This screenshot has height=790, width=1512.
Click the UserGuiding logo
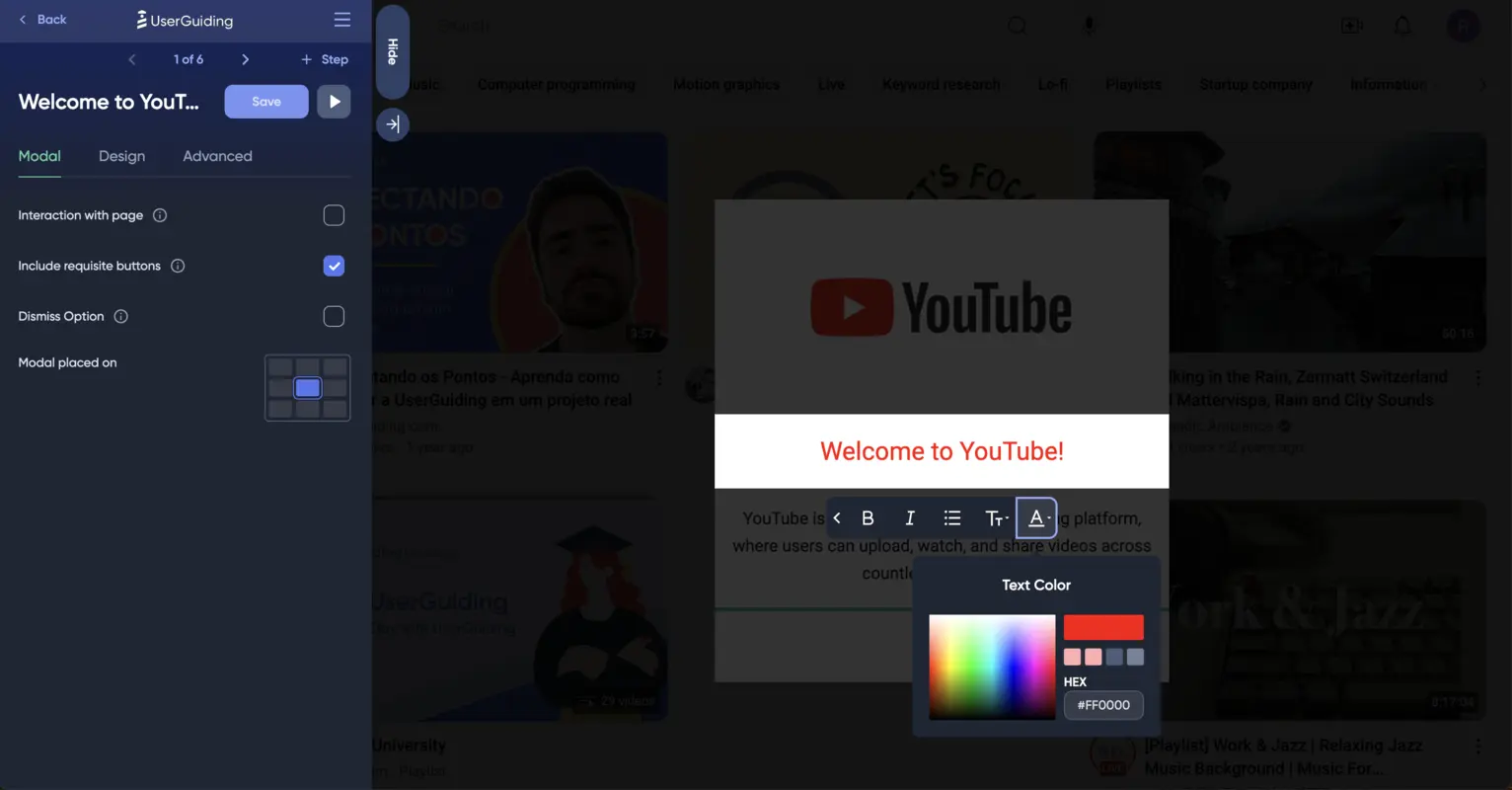tap(185, 20)
